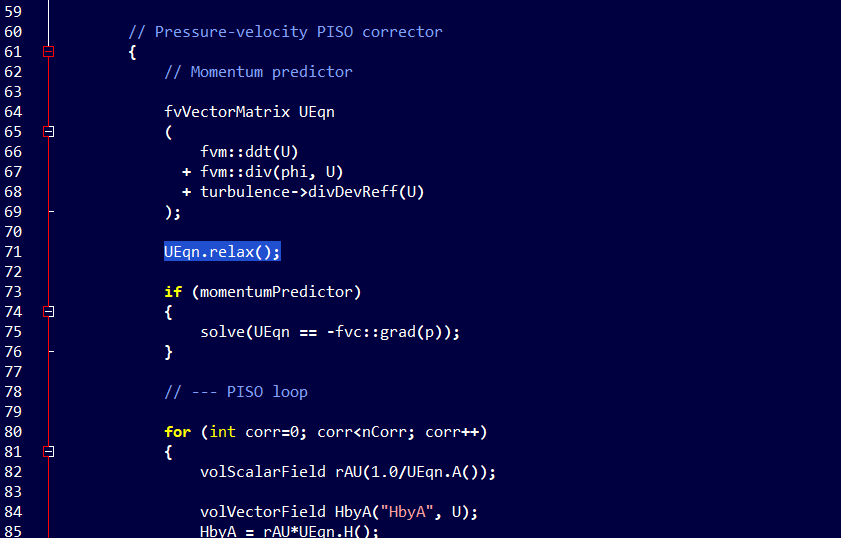Collapse the fvVectorMatrix UEqn parenthesis fold marker
The width and height of the screenshot is (841, 538).
click(48, 132)
